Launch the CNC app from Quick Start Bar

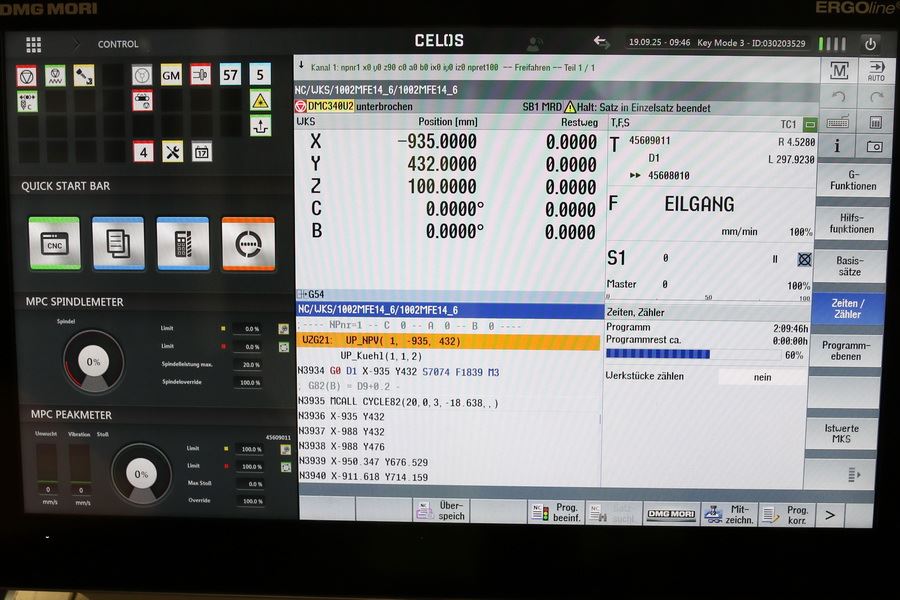55,243
